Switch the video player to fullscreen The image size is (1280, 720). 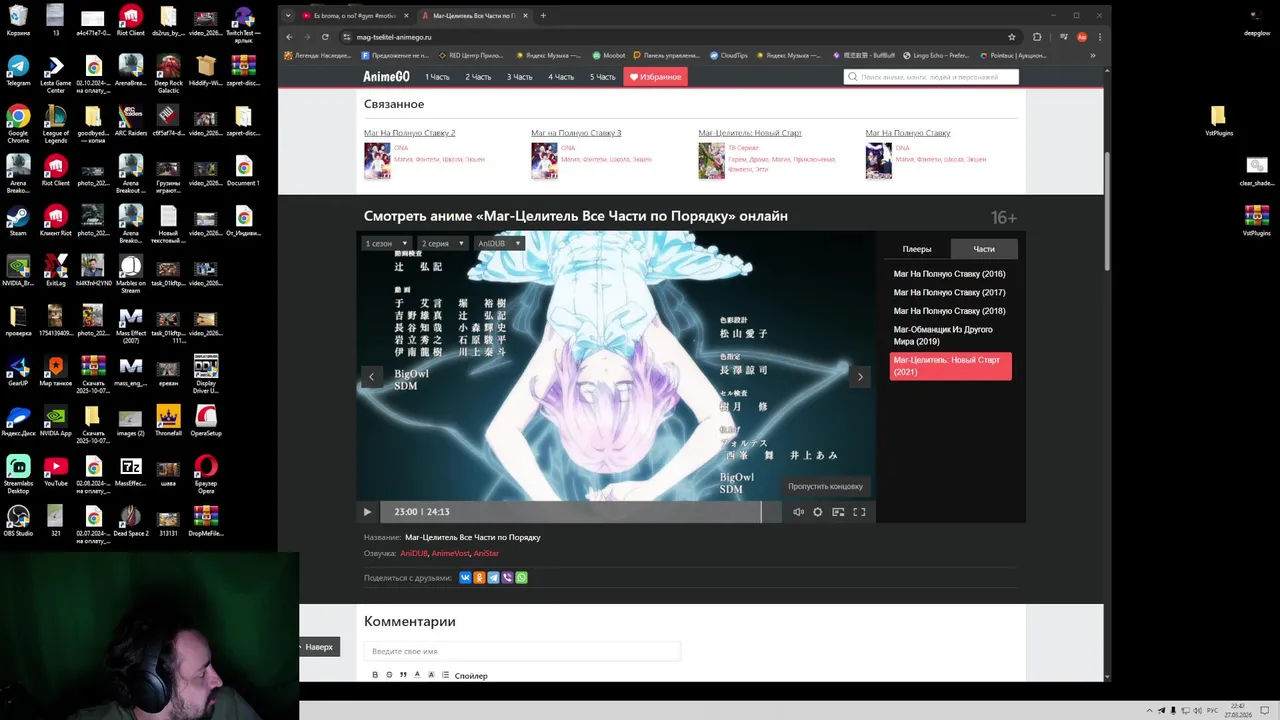coord(859,512)
